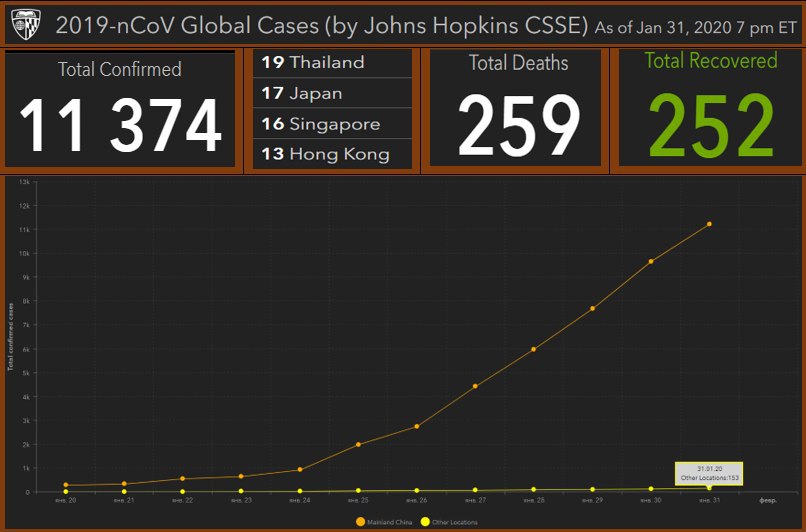Click the Other Locations data point for Jan 24
The width and height of the screenshot is (806, 532).
pos(300,491)
